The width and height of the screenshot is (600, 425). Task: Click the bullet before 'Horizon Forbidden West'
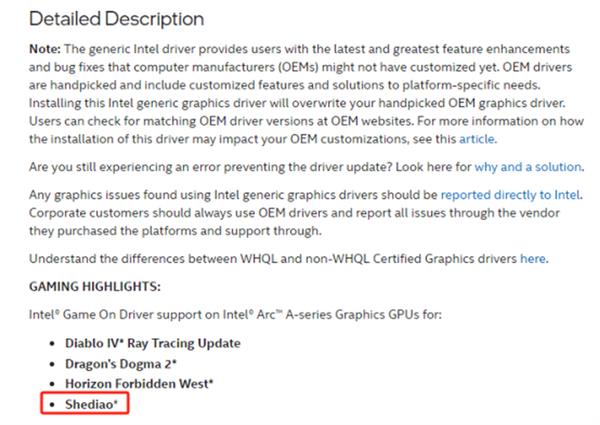pyautogui.click(x=52, y=384)
